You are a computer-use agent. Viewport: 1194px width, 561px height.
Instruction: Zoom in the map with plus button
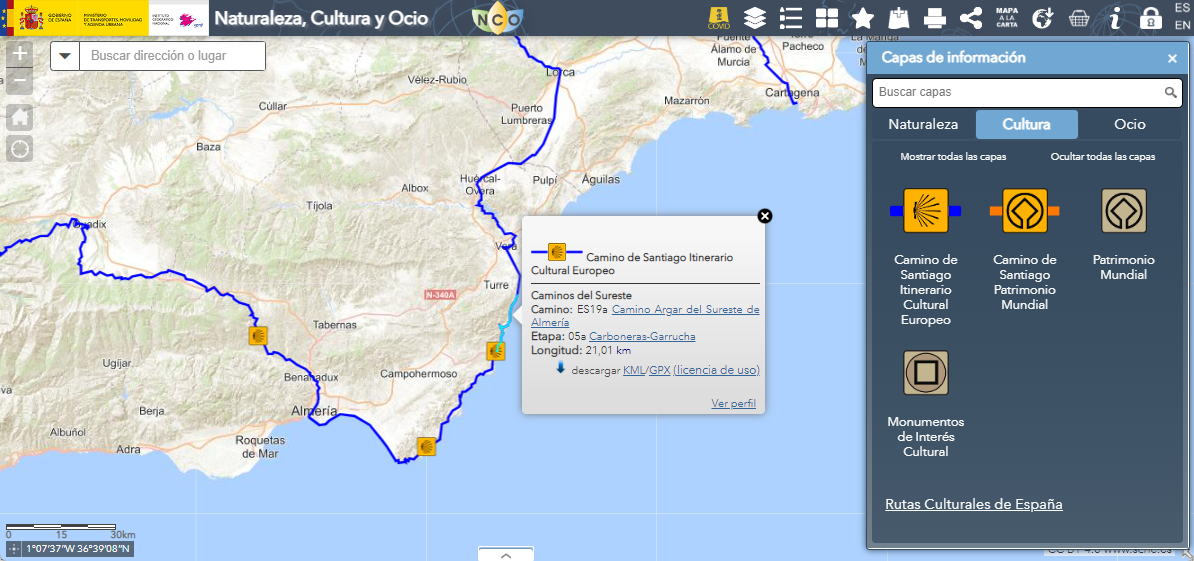point(20,54)
